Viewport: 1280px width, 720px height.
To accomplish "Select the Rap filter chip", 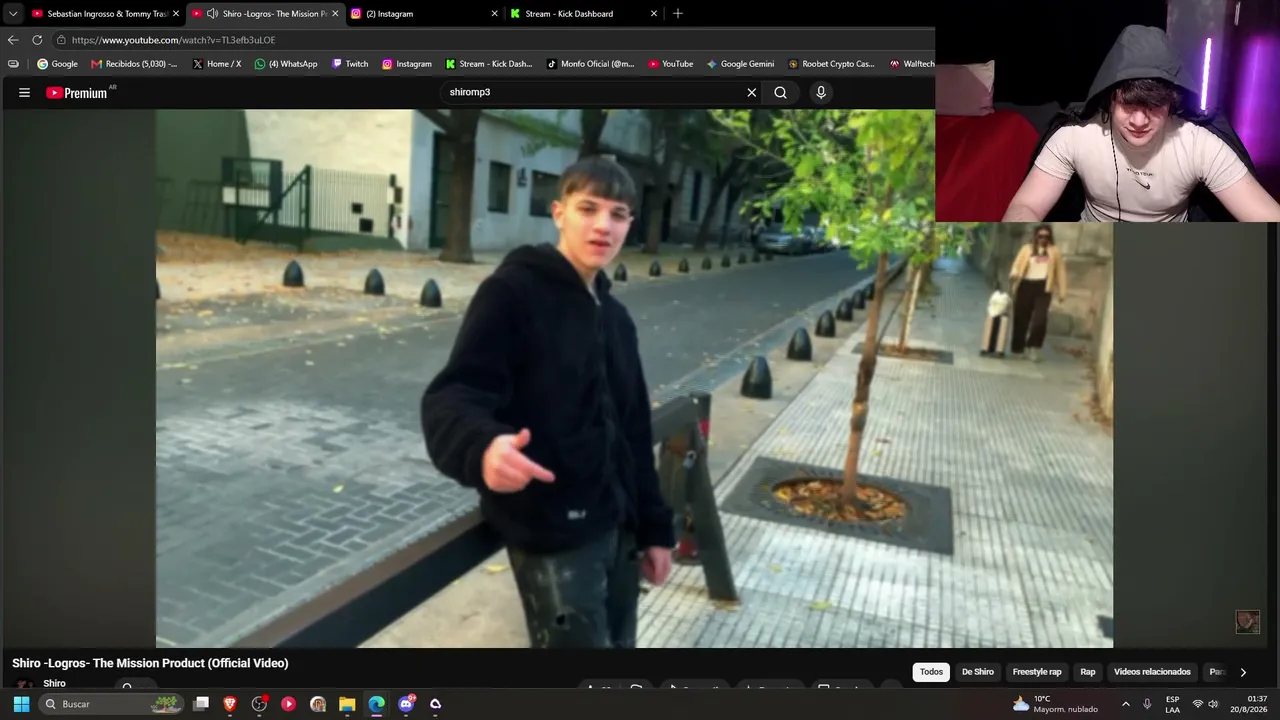I will point(1088,672).
